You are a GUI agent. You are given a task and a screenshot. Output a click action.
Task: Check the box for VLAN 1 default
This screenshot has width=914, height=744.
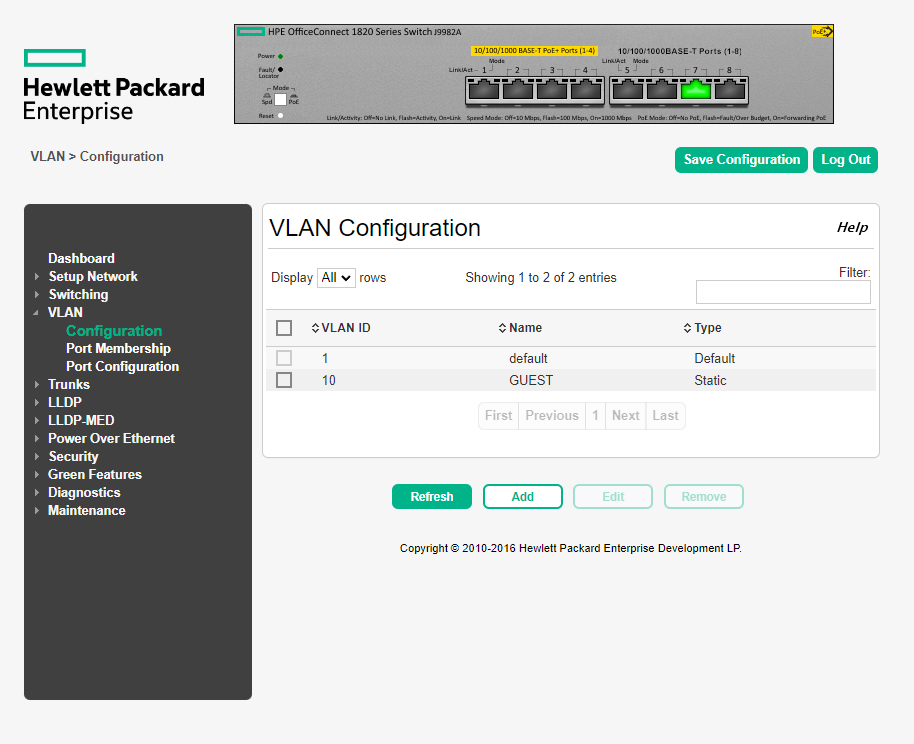pos(284,358)
